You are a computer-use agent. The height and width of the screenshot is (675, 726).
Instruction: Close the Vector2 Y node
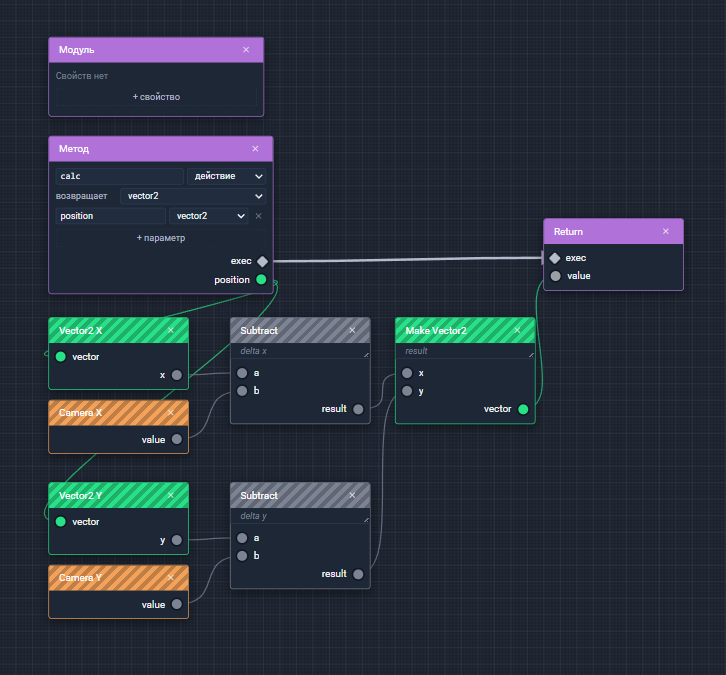point(170,495)
